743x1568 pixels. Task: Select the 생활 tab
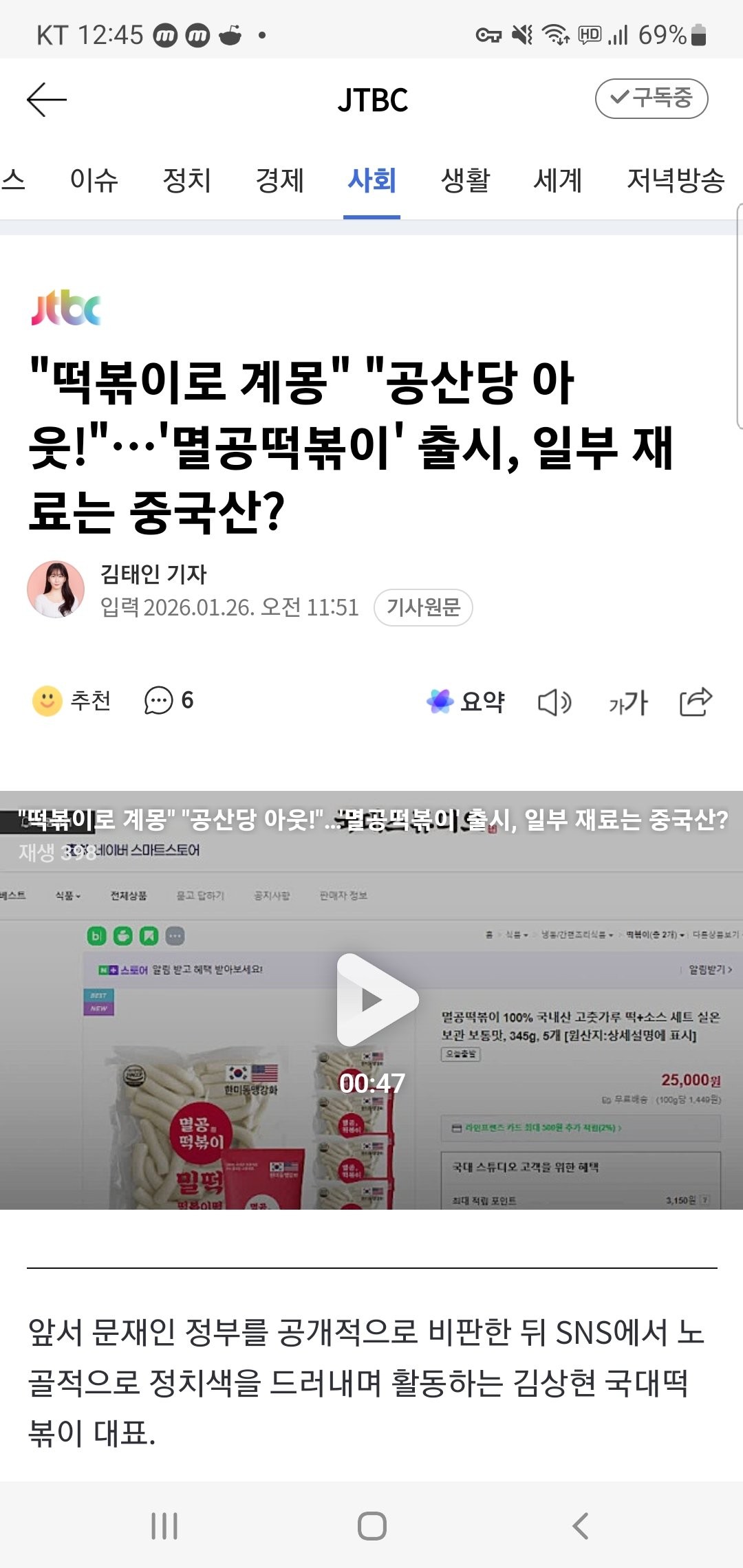[x=466, y=180]
